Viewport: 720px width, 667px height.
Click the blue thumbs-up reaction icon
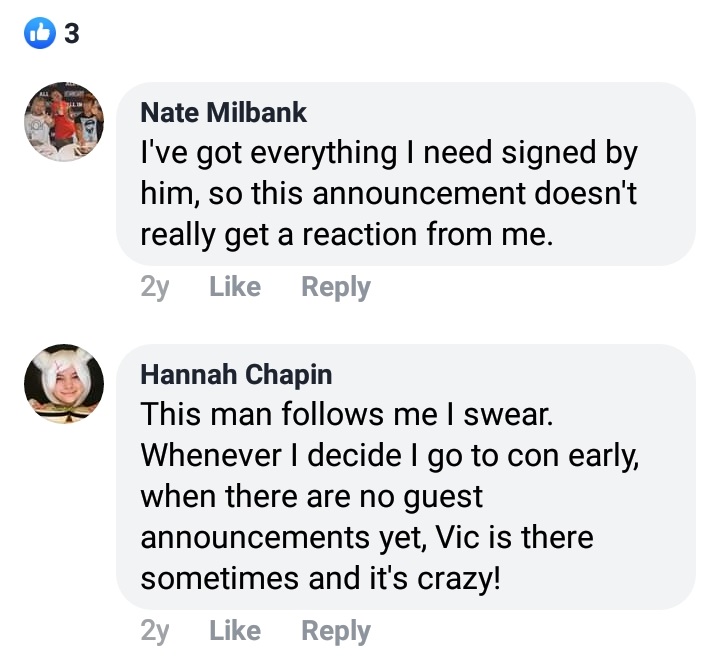pos(40,33)
